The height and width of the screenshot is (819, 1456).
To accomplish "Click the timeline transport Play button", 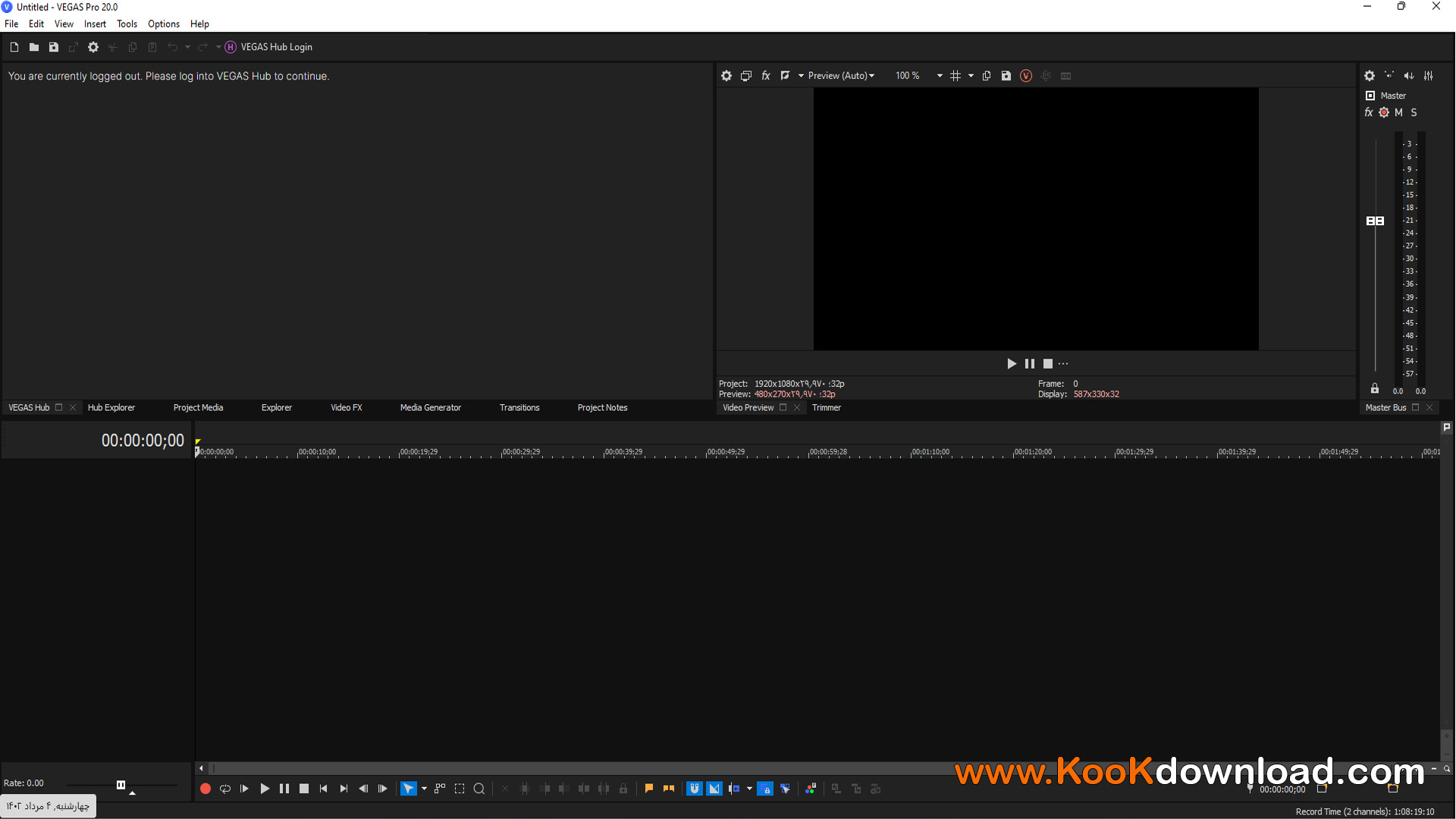I will coord(265,789).
